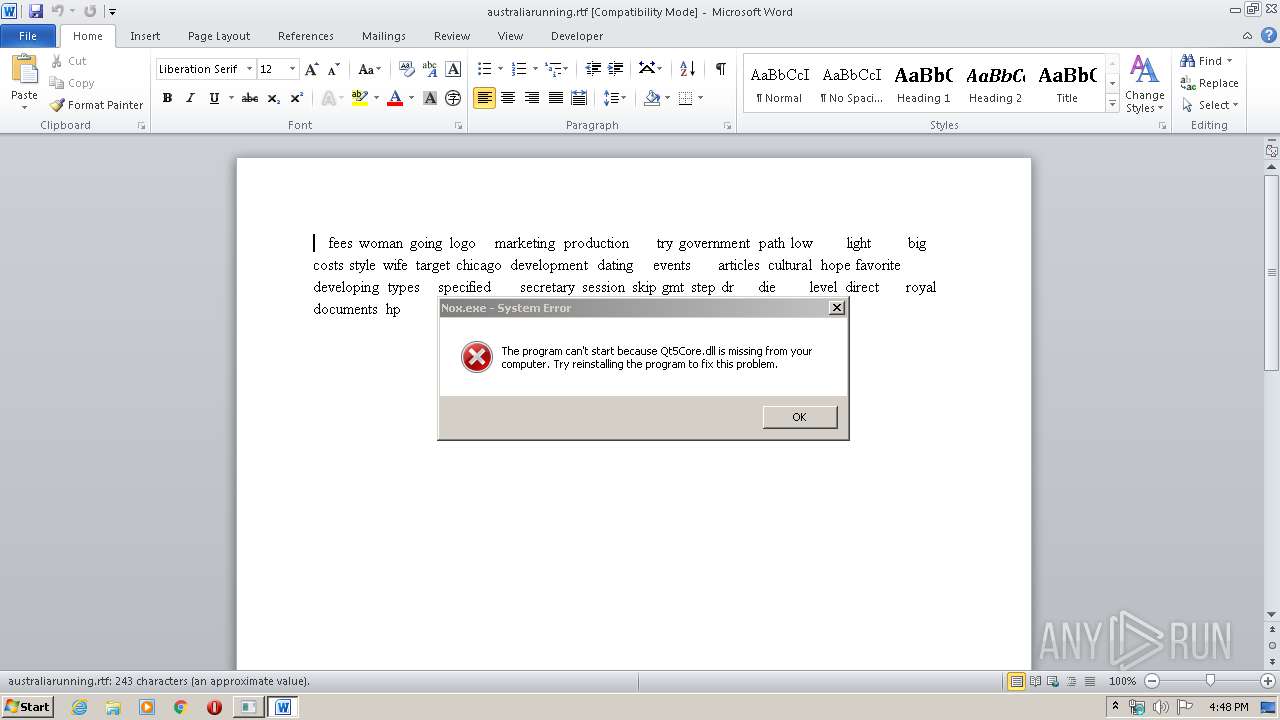Decrease the paragraph indent
This screenshot has width=1280, height=720.
pyautogui.click(x=593, y=69)
